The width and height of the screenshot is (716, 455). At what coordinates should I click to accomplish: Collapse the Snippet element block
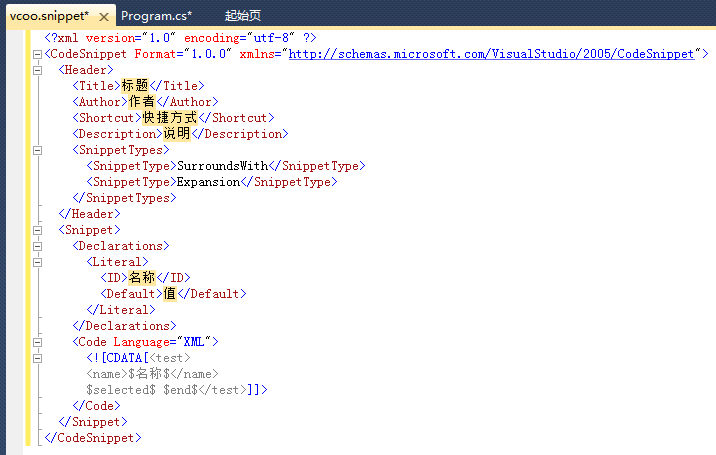tap(38, 230)
